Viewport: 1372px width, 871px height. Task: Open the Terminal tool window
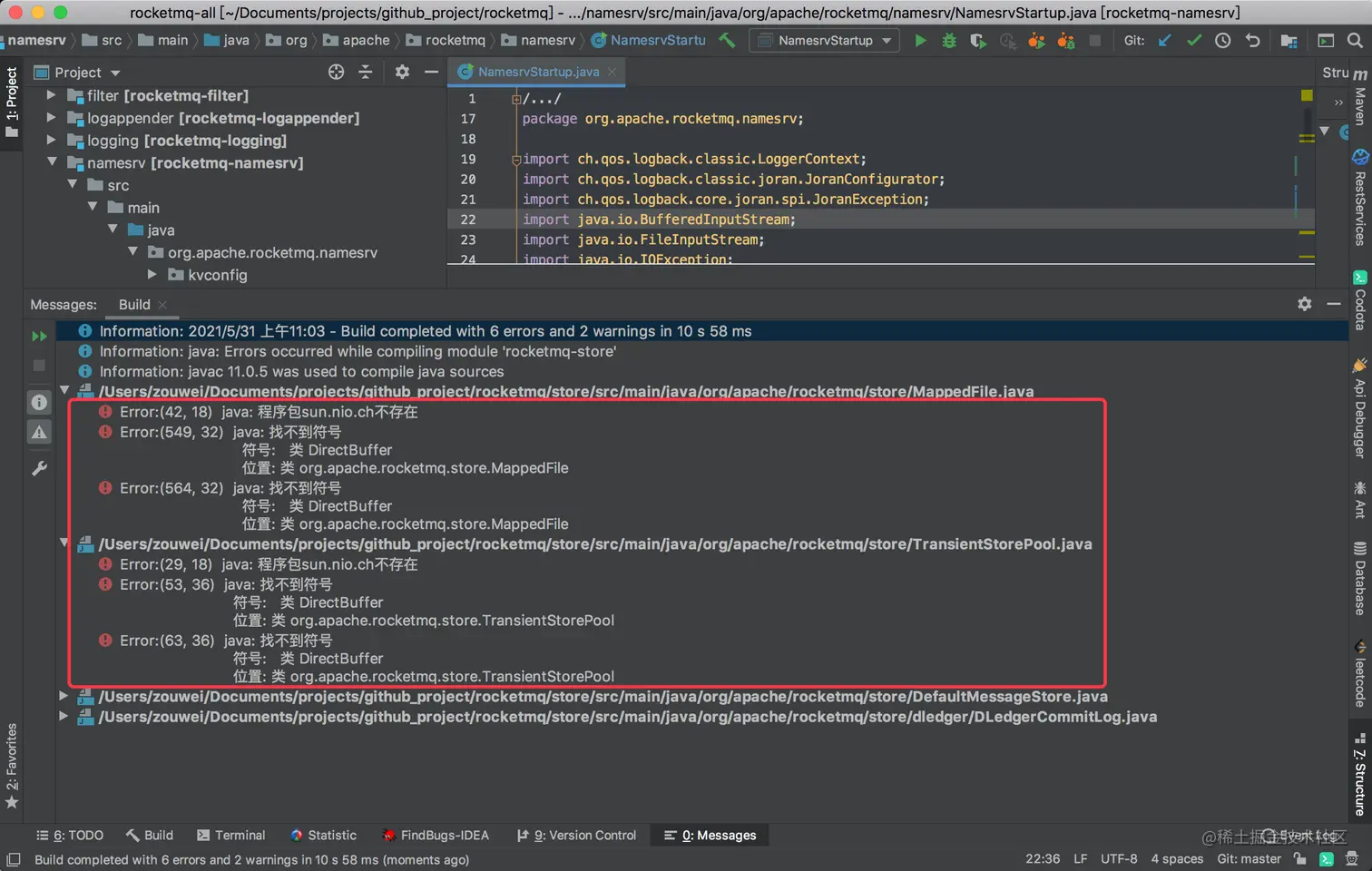pos(230,835)
